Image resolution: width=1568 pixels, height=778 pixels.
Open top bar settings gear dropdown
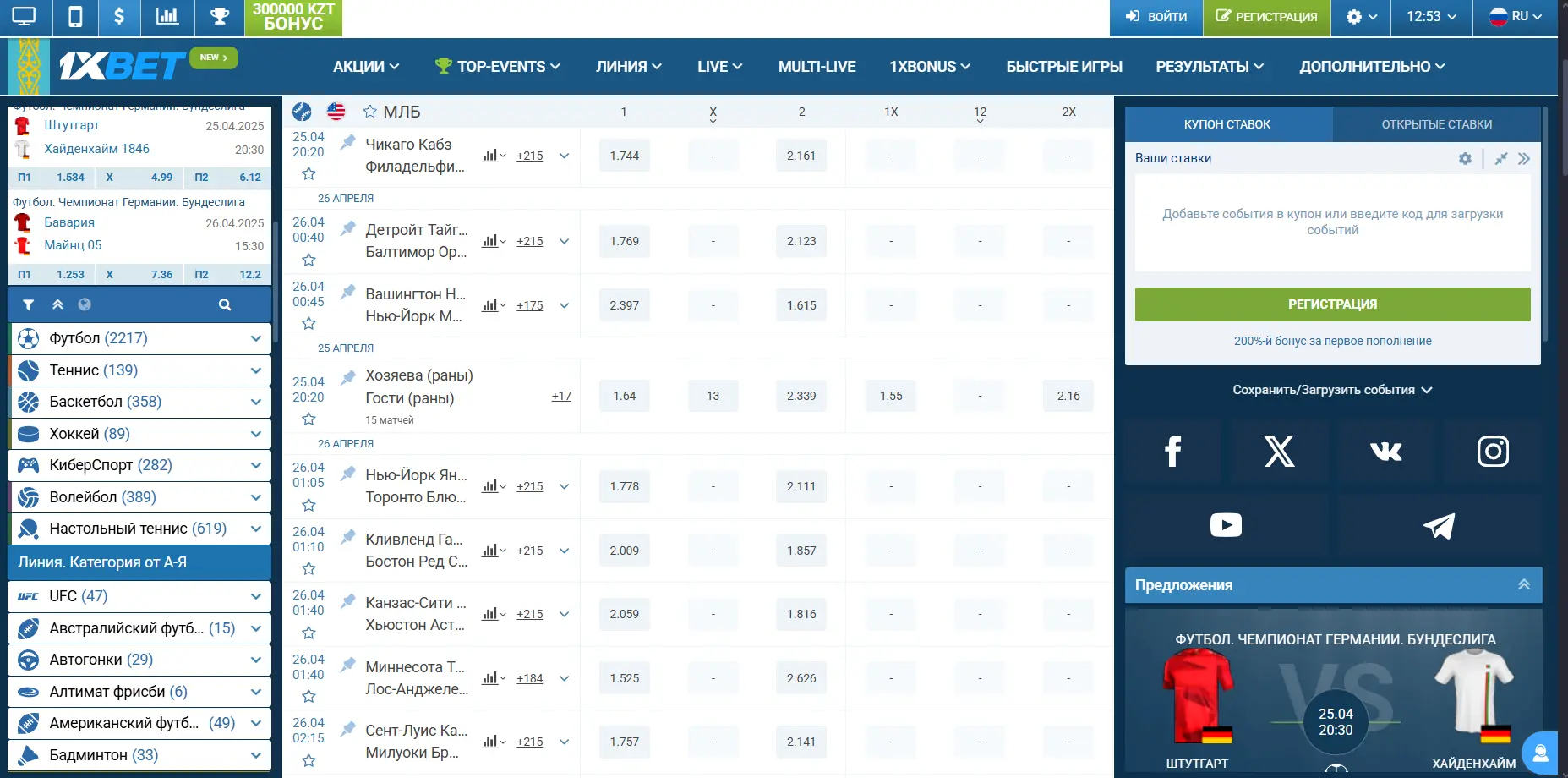(x=1361, y=17)
